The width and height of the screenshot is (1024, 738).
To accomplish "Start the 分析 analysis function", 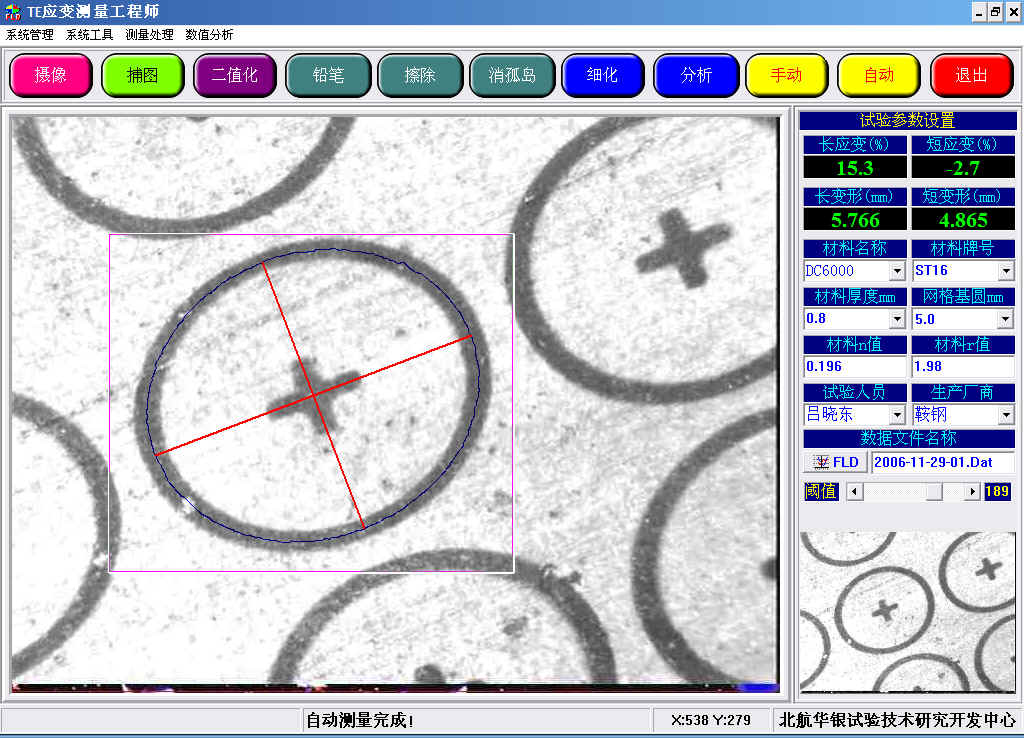I will [696, 75].
